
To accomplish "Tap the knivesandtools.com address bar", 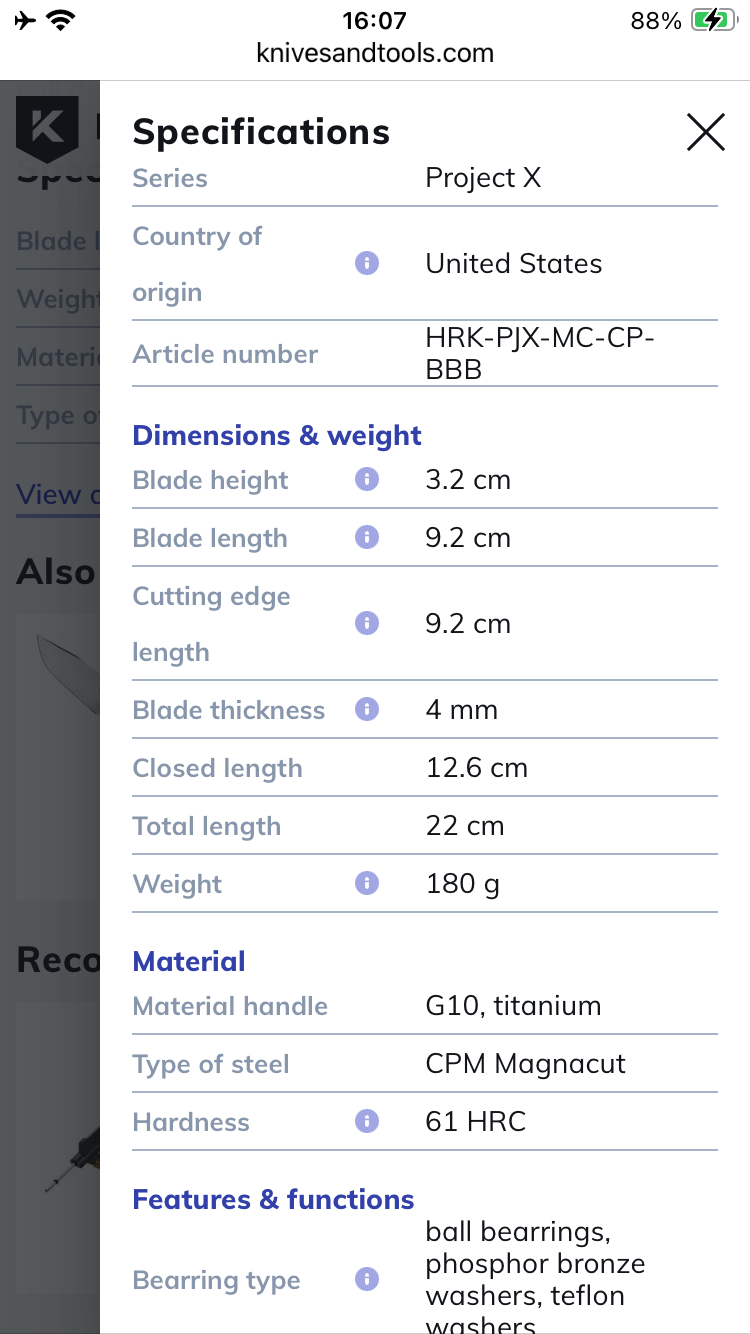I will 375,53.
